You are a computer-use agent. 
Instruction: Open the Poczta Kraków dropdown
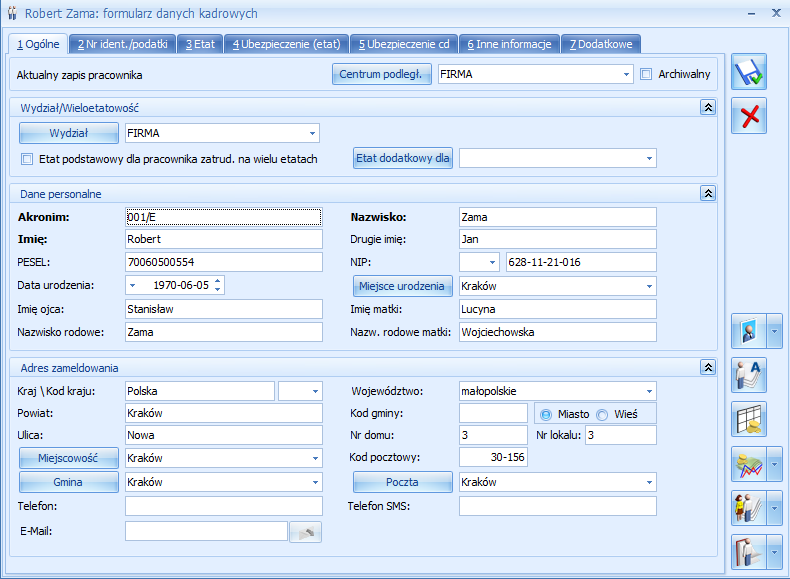[649, 482]
